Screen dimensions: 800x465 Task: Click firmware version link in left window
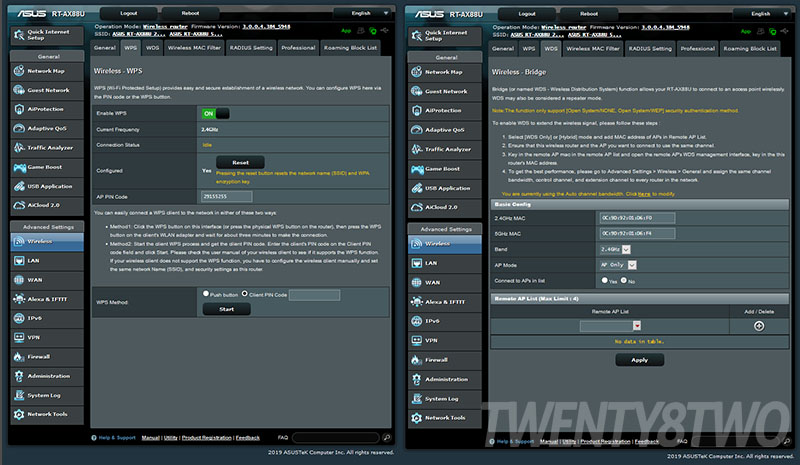point(266,27)
